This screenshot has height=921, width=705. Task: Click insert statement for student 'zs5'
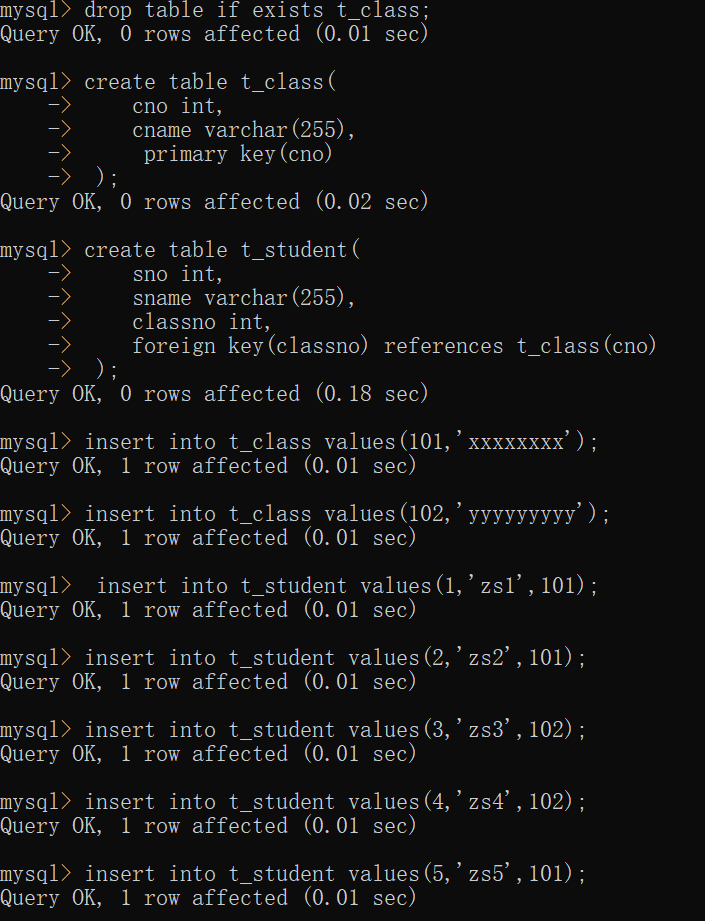point(335,875)
